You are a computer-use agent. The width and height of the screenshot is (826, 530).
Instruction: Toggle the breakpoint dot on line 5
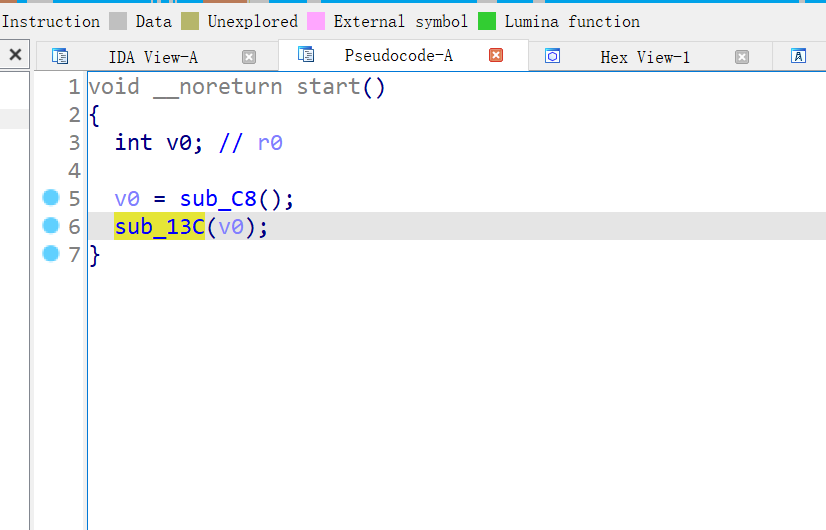pyautogui.click(x=51, y=198)
